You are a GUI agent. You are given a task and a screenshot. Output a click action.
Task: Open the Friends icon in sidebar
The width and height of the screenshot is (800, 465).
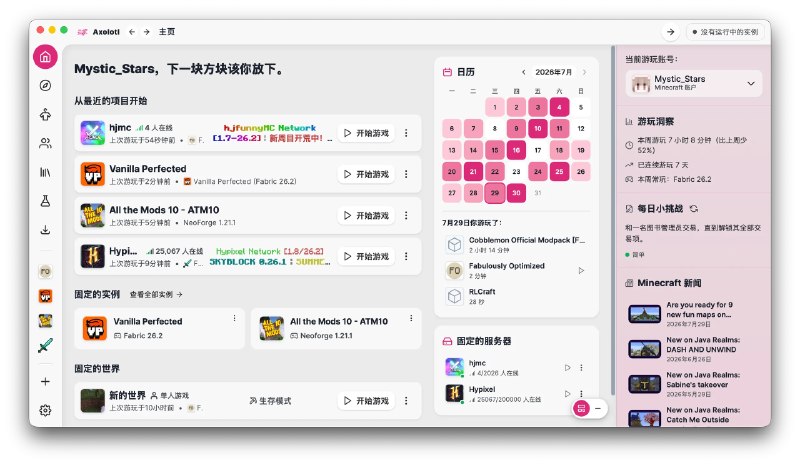[45, 143]
